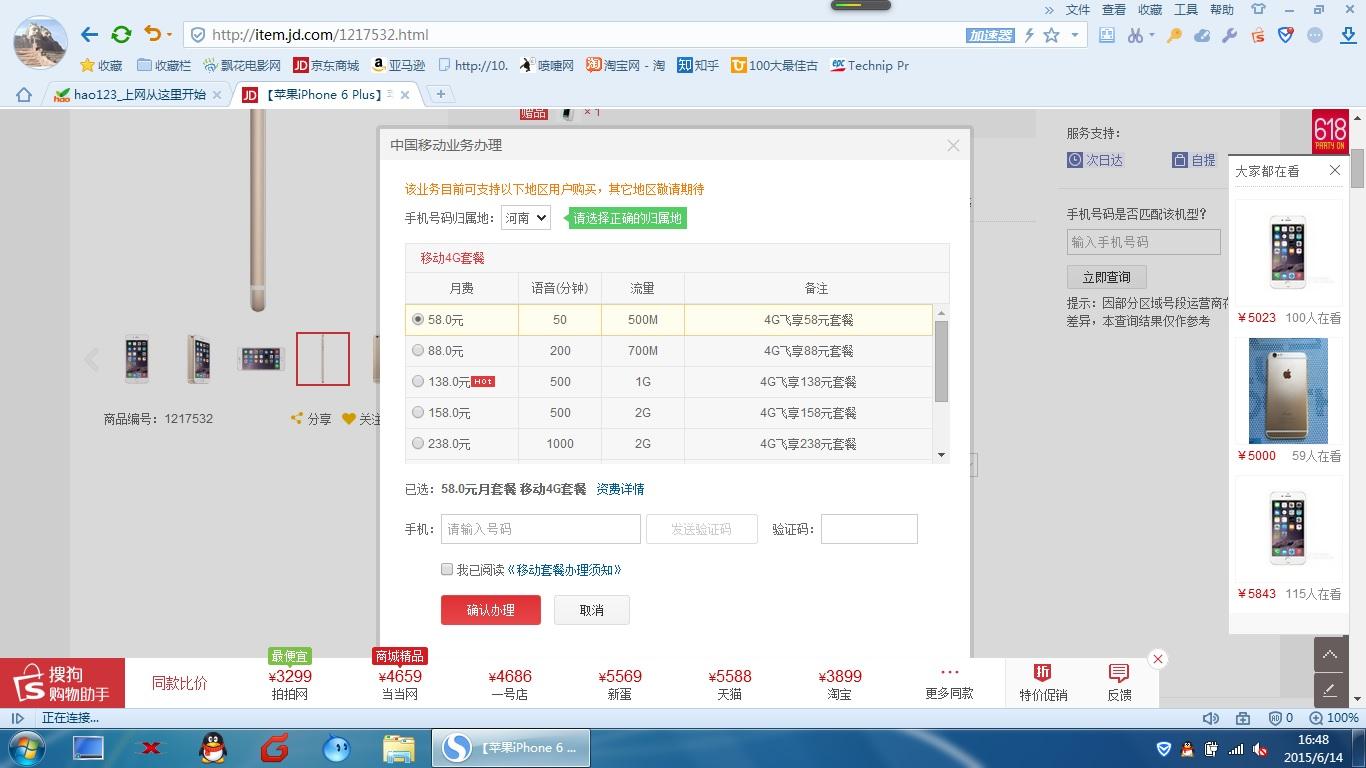Click the 立即查询 query button
Image resolution: width=1366 pixels, height=768 pixels.
tap(1106, 277)
